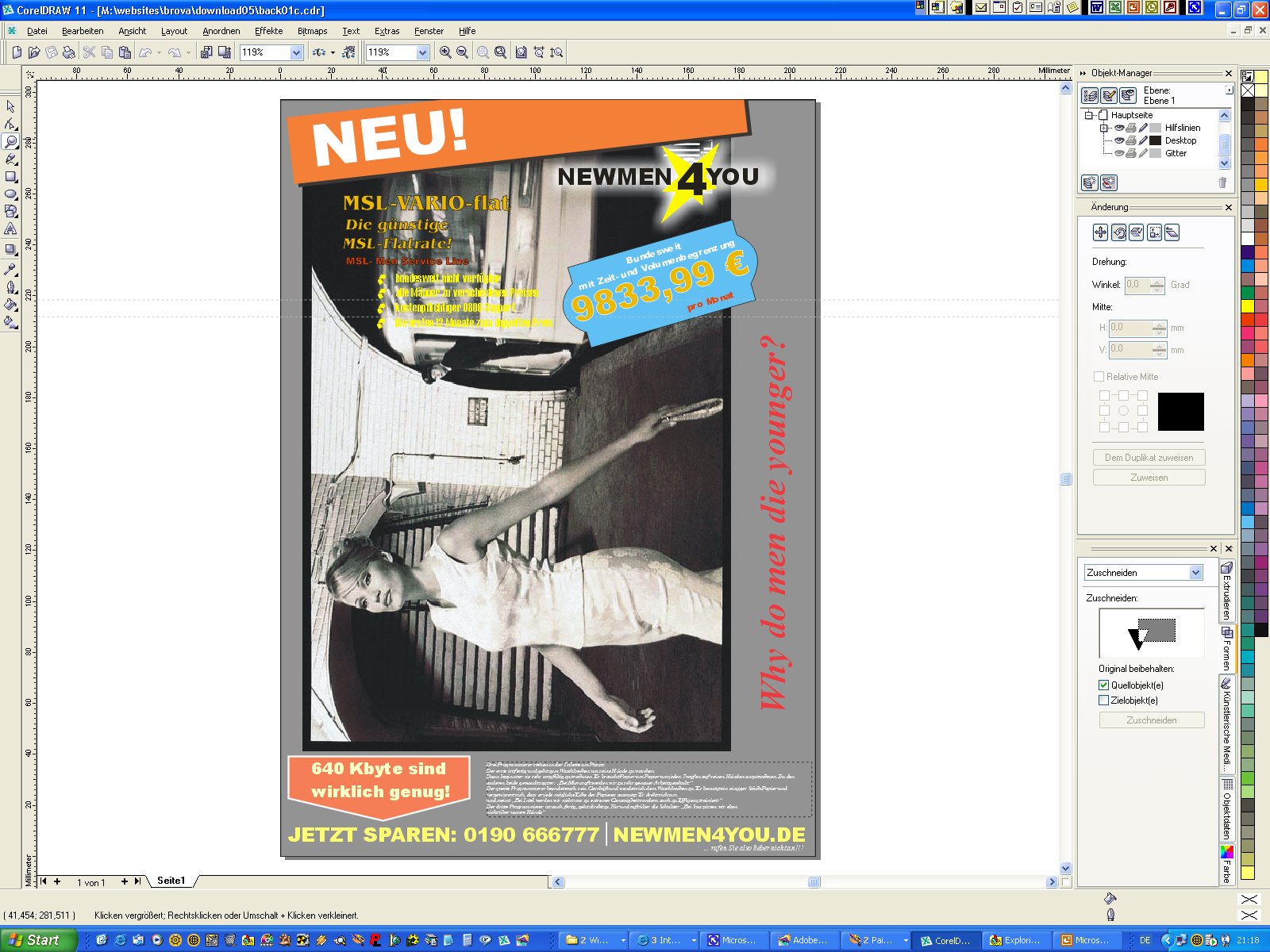Click New Layer icon in Objekt-Manager
The width and height of the screenshot is (1270, 952).
pos(1090,182)
